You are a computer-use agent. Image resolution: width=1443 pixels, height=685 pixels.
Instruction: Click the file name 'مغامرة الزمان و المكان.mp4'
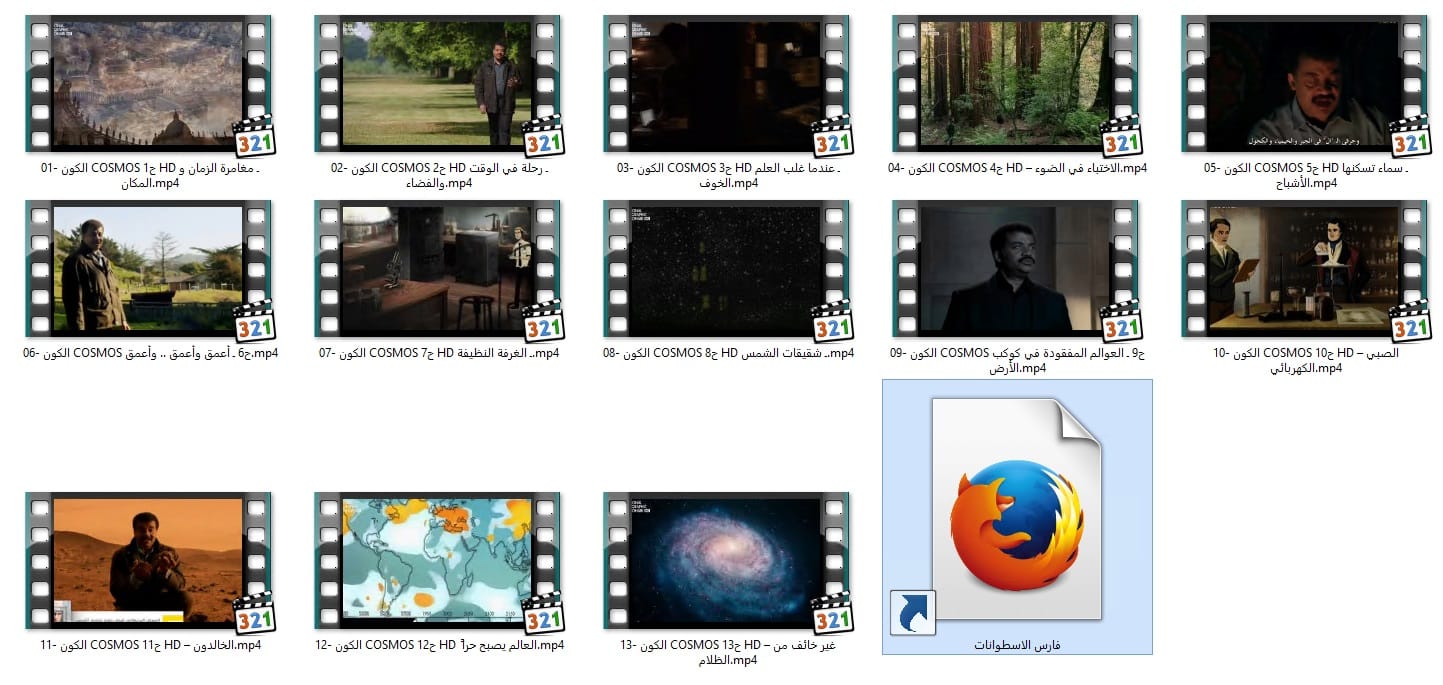click(150, 175)
